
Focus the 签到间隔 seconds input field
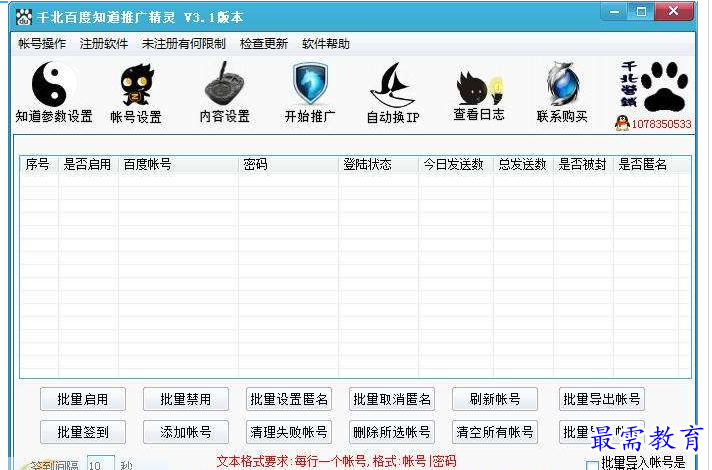(100, 463)
